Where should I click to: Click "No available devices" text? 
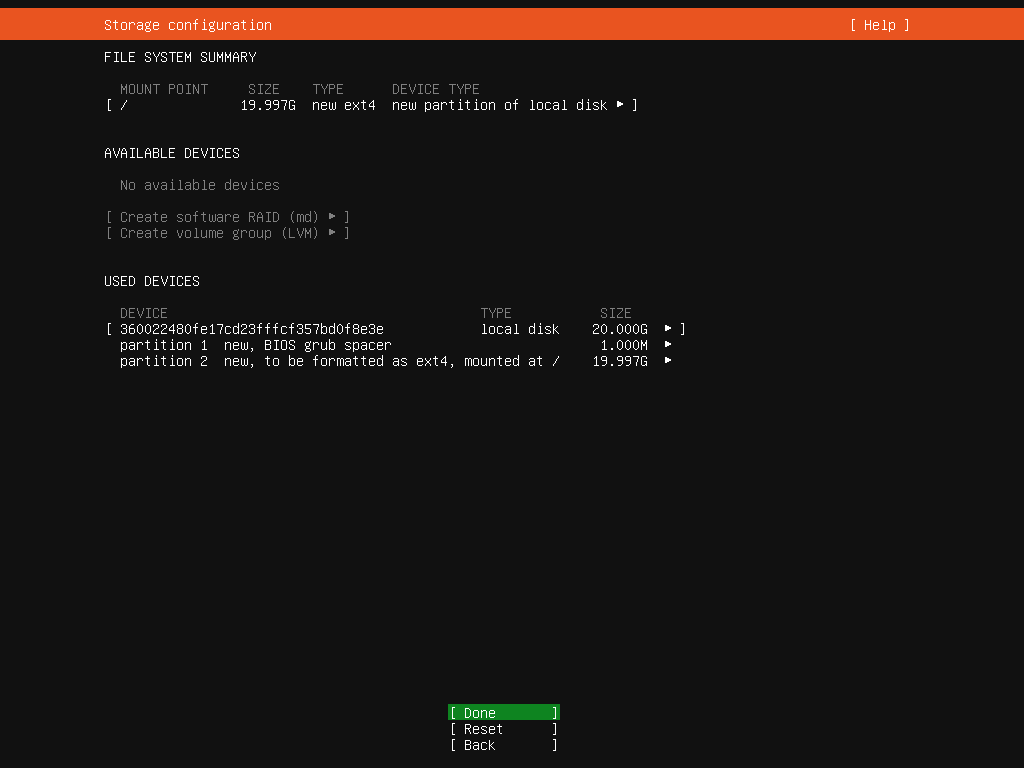(x=200, y=185)
